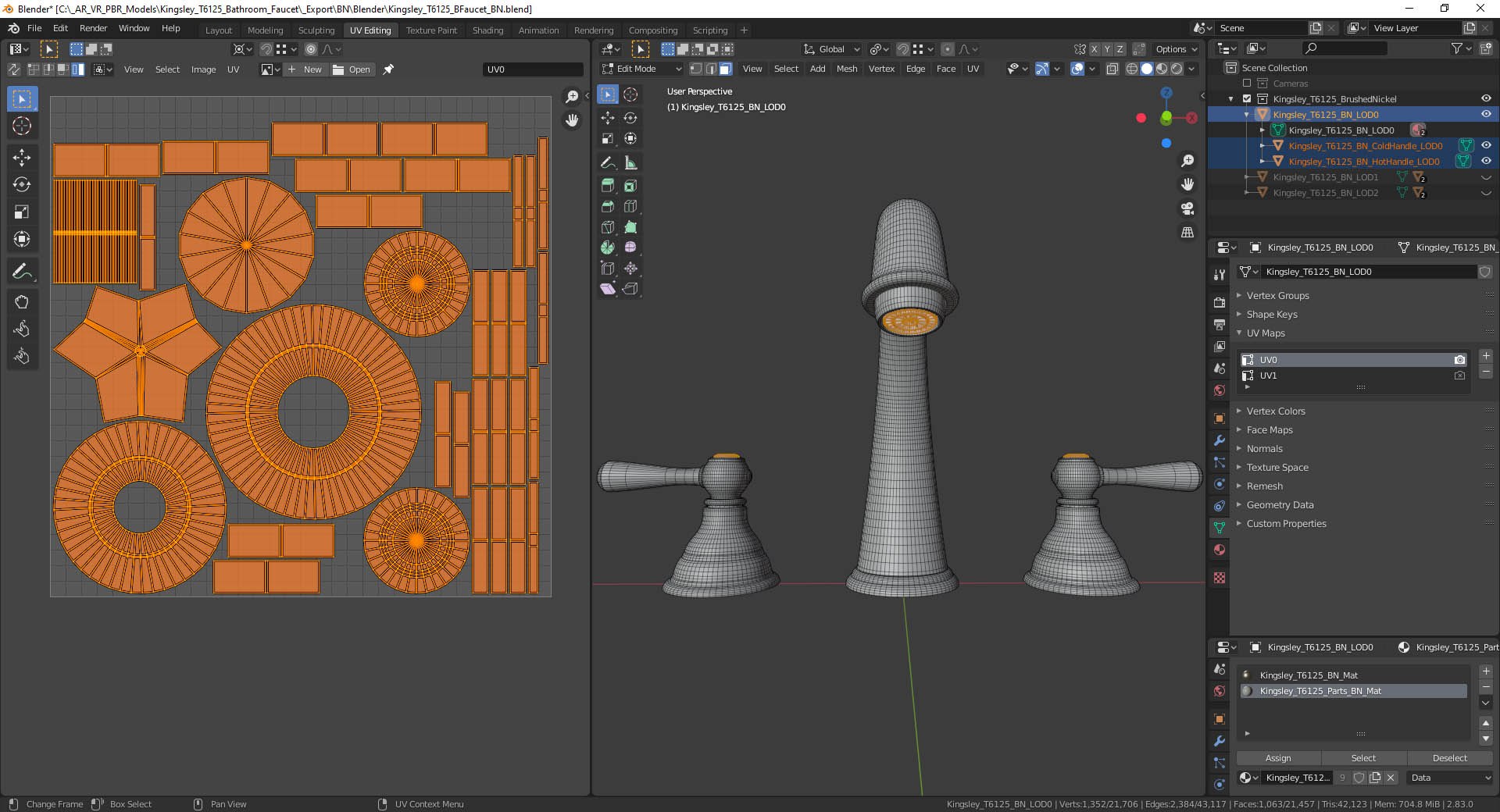Select the Grab tool in UV editor

pyautogui.click(x=22, y=302)
